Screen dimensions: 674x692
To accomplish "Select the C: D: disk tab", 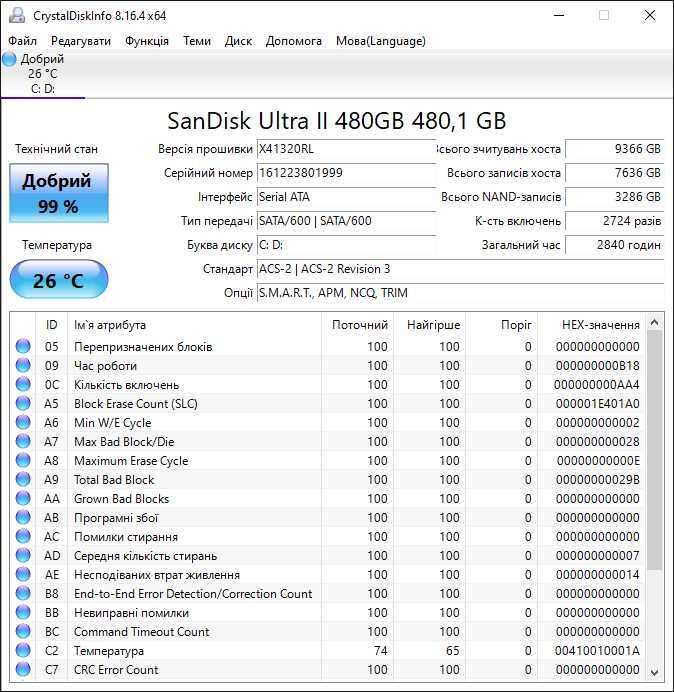I will click(43, 74).
